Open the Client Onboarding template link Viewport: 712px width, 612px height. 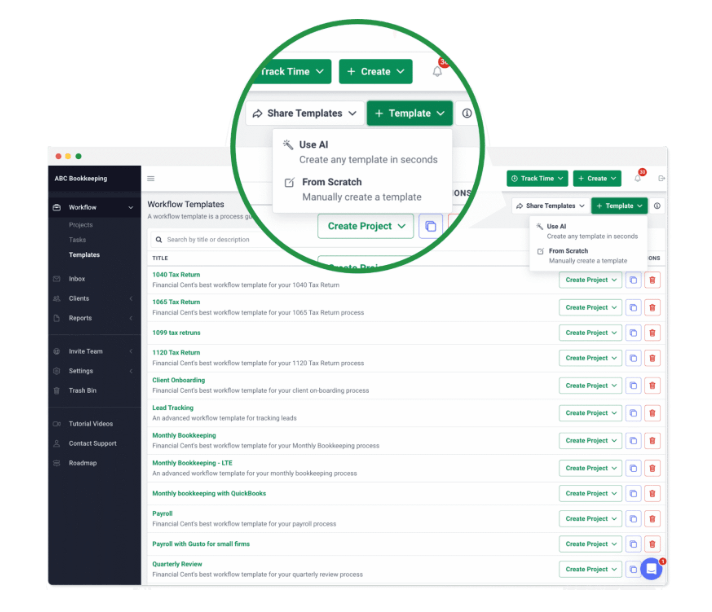pyautogui.click(x=178, y=380)
